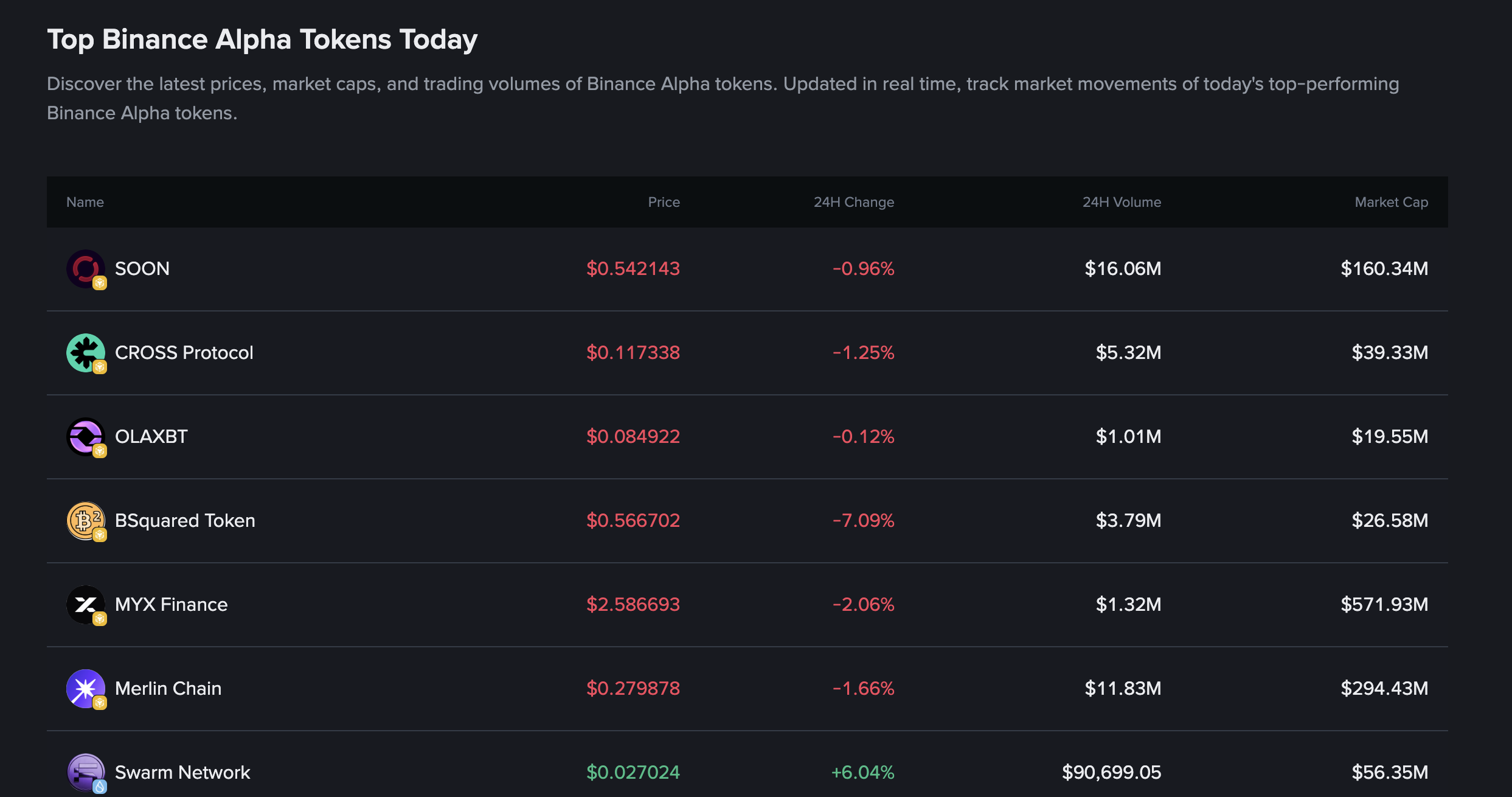
Task: Click the MYX Finance token logo
Action: [x=86, y=604]
